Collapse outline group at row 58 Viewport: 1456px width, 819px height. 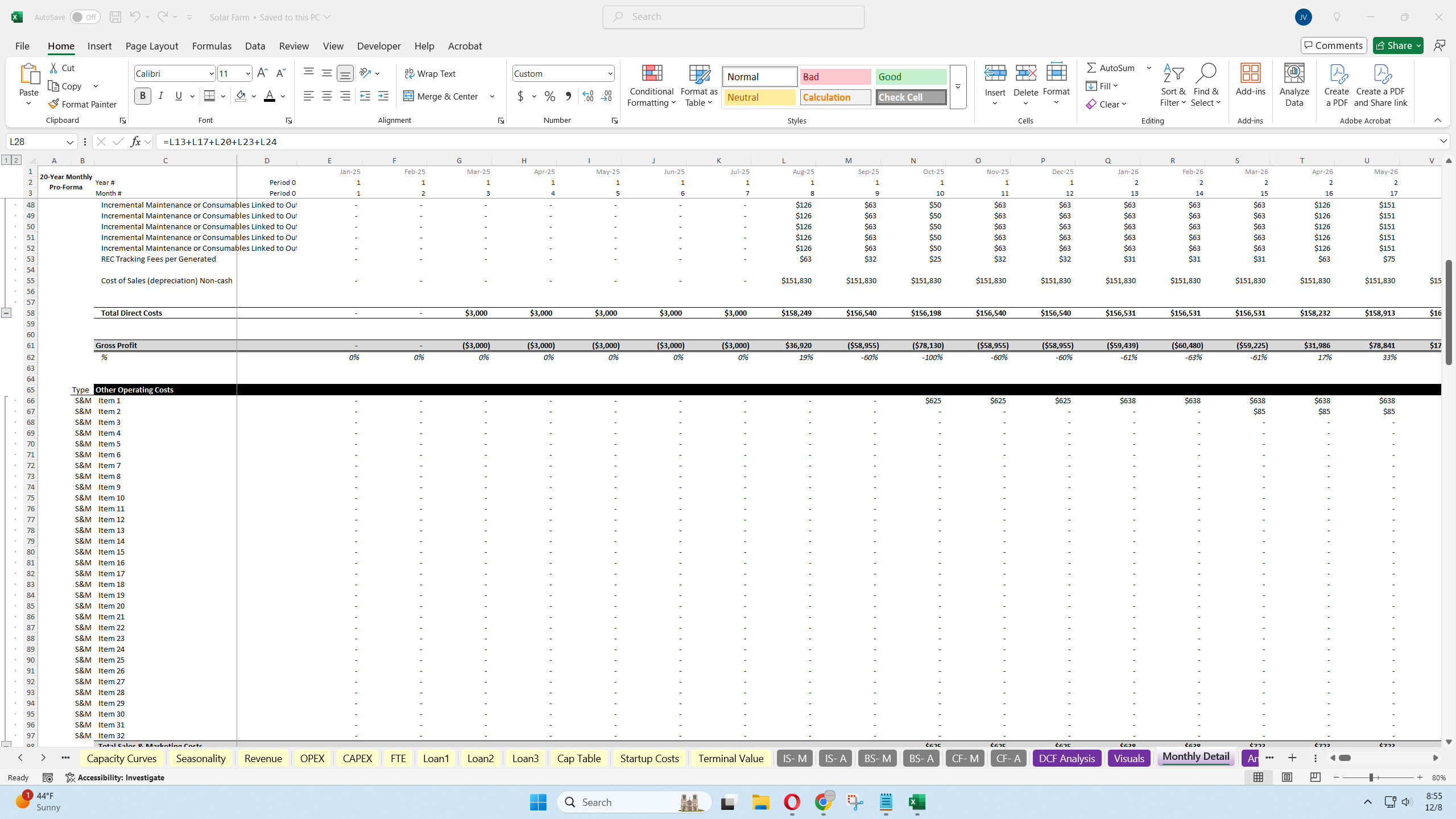(6, 313)
